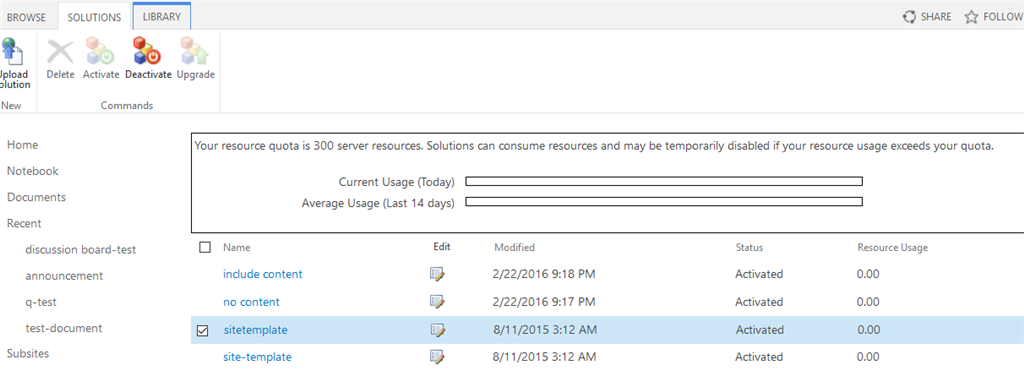Screen dimensions: 1024x370
Task: Open the include content link
Action: coord(263,274)
